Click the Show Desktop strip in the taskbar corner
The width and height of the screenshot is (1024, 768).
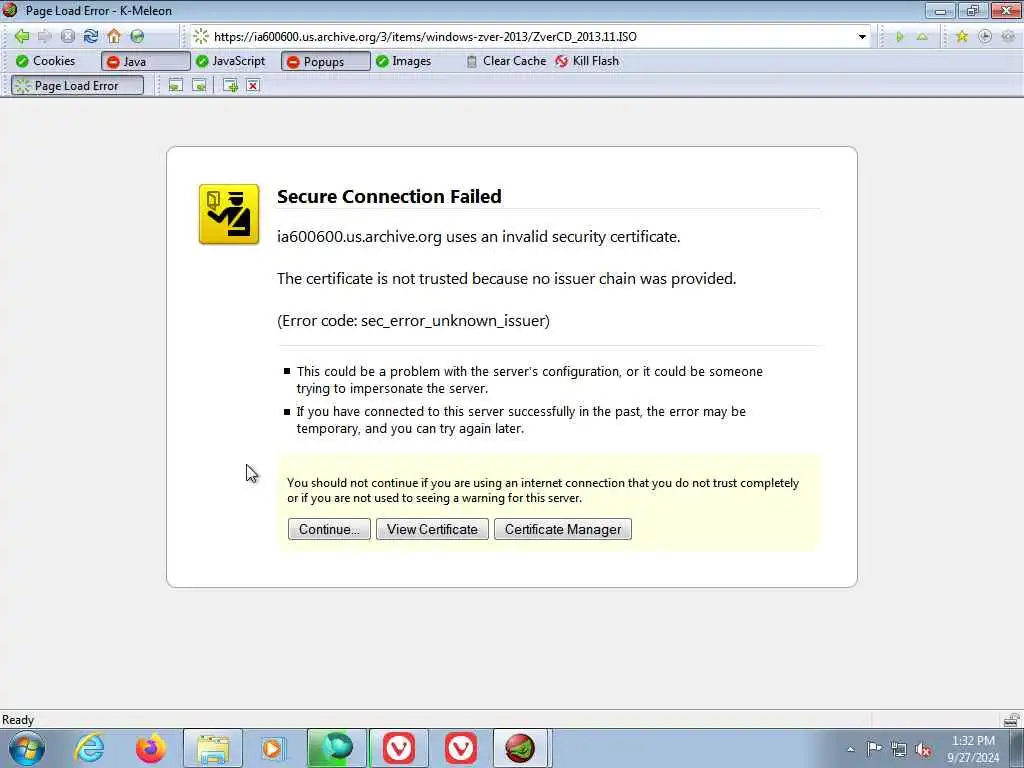1017,748
